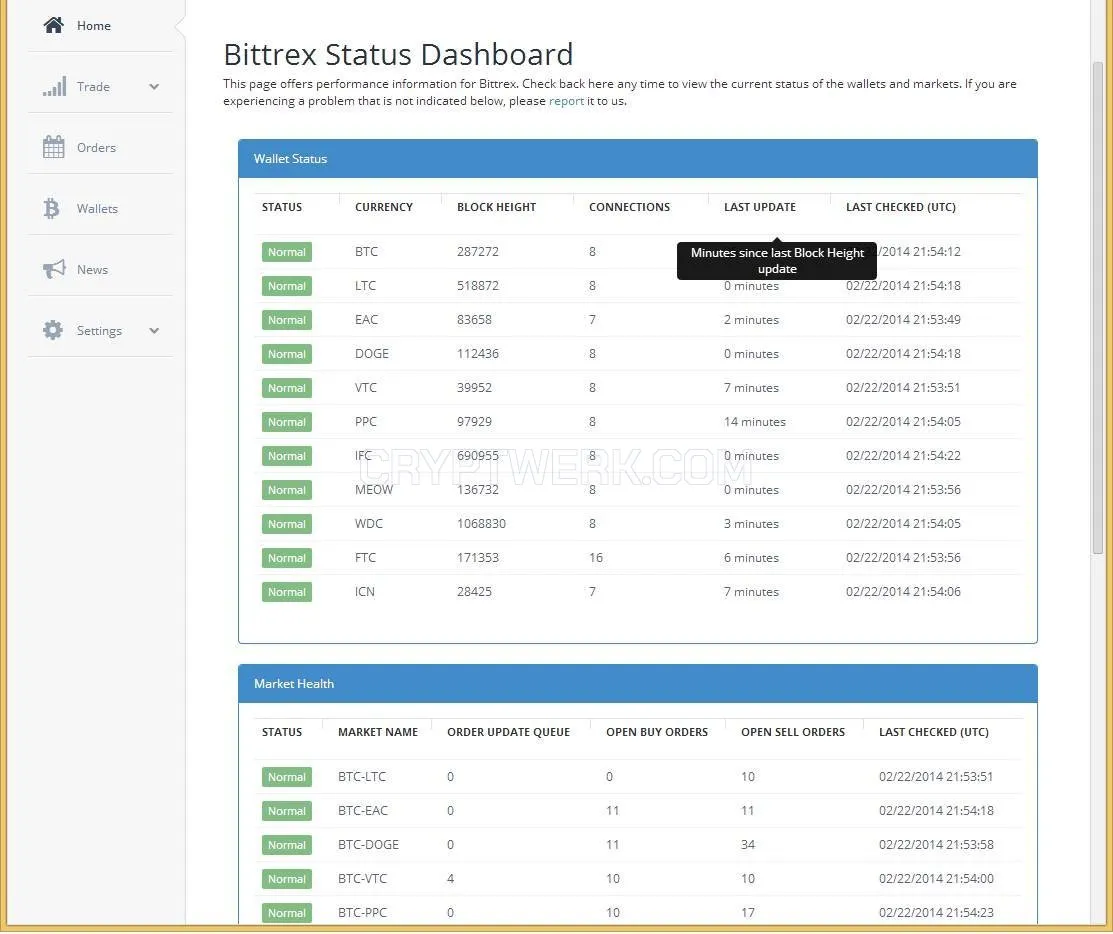Select the VTC currency cell
The height and width of the screenshot is (934, 1113).
(366, 388)
